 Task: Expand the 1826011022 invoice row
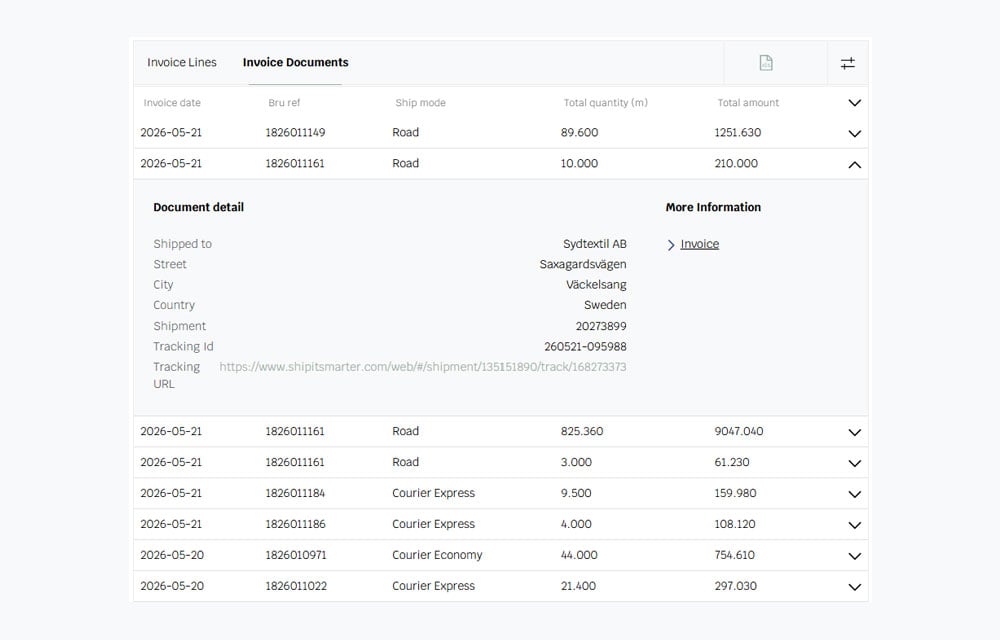[x=855, y=587]
